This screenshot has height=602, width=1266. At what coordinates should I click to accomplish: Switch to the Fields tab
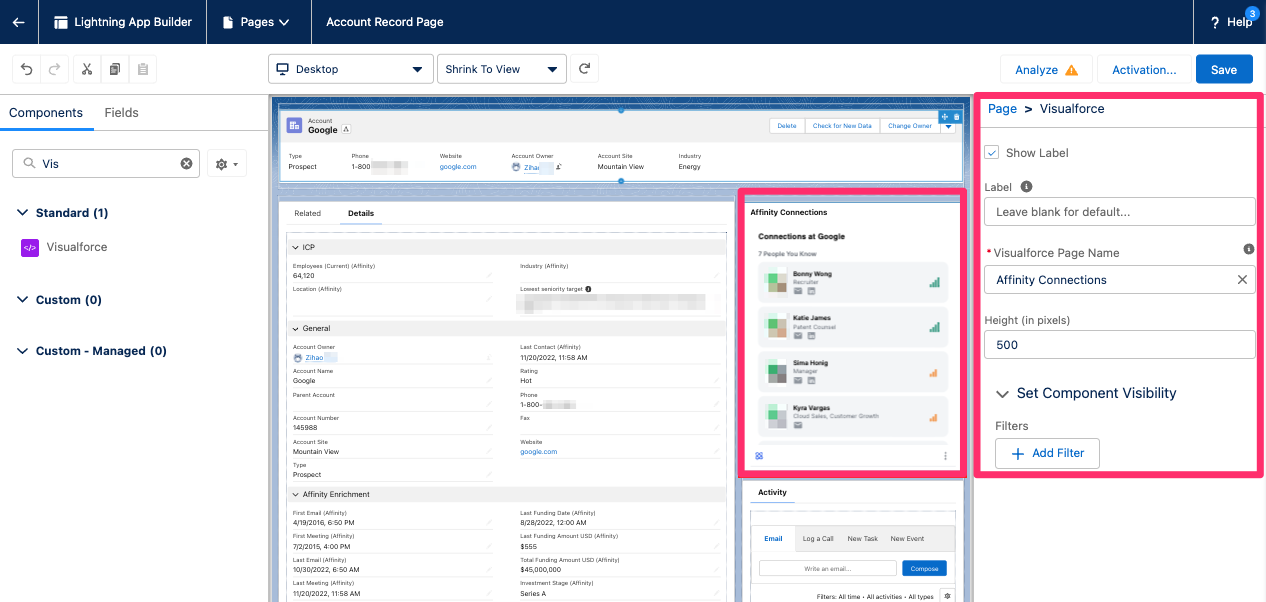point(121,112)
